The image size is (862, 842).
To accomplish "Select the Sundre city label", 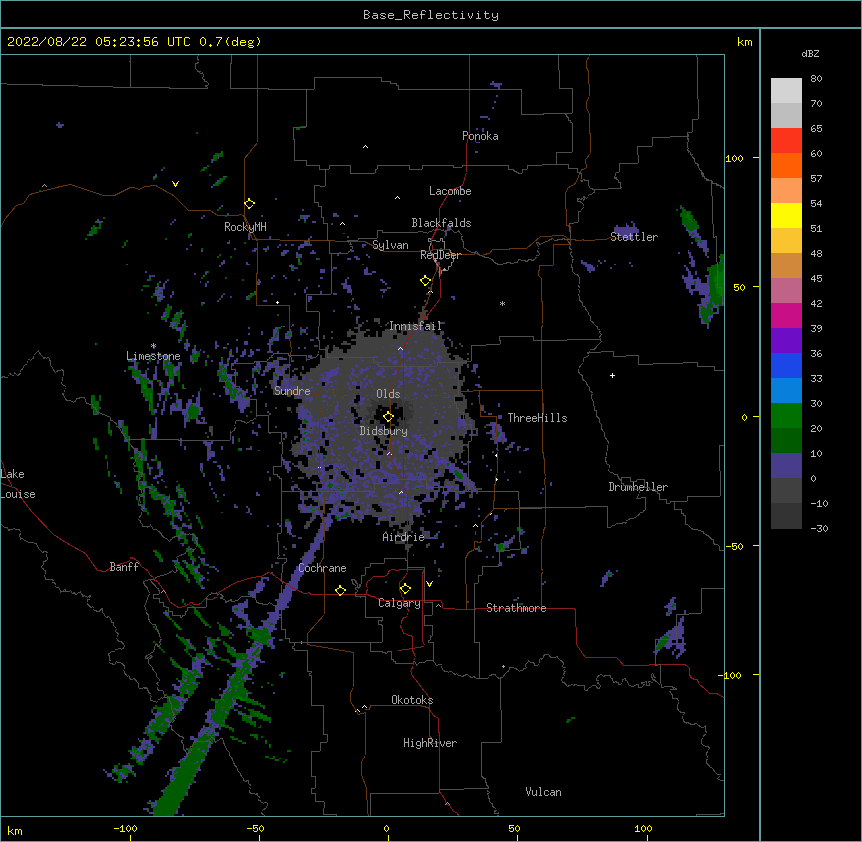I will 292,391.
